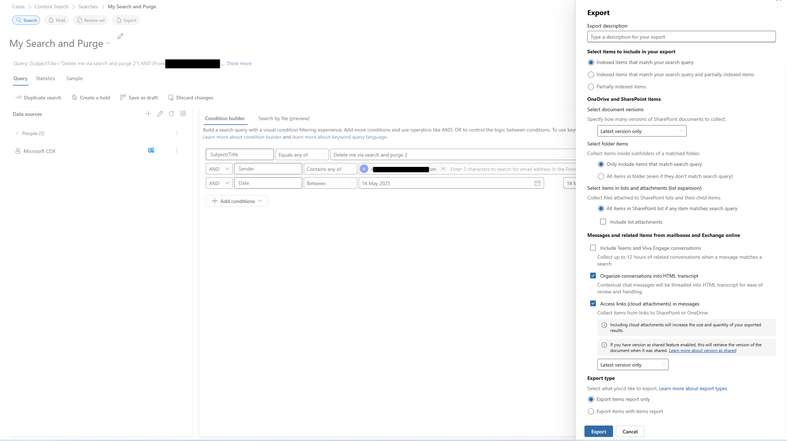
Task: Open the Equals any of operator dropdown
Action: point(302,155)
